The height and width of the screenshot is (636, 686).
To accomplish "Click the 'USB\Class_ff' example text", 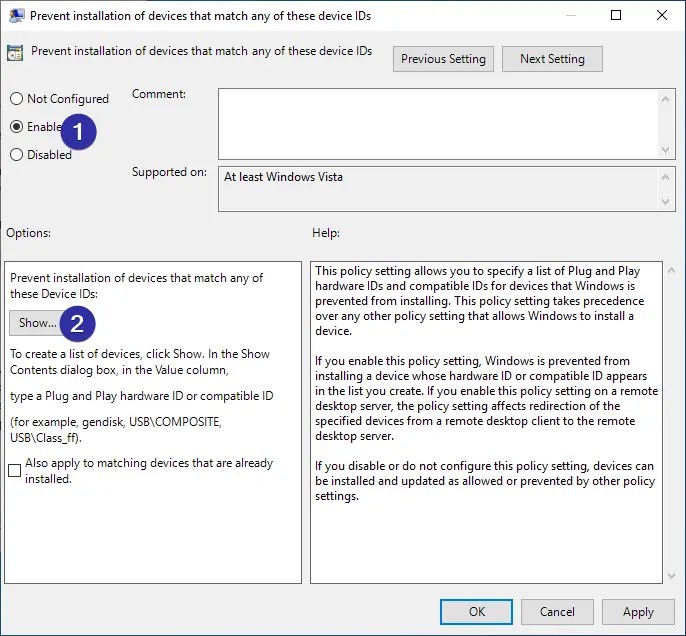I will 46,437.
